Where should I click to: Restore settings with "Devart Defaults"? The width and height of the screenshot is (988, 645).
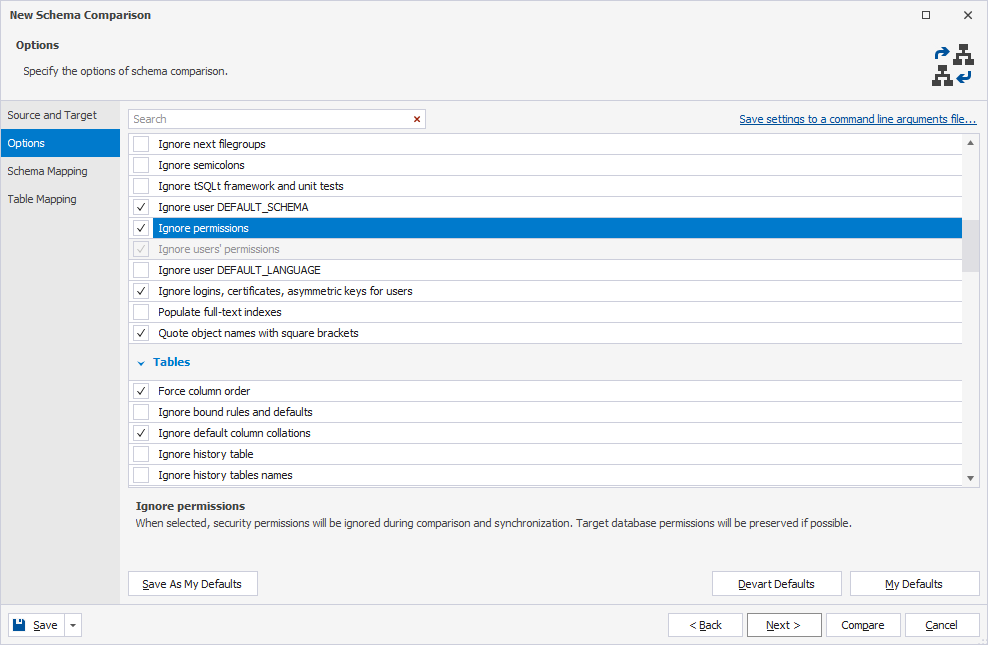(x=776, y=583)
